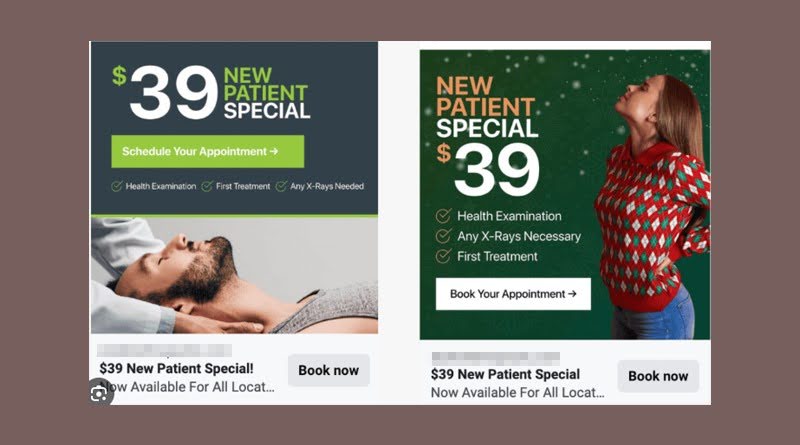Click the checkmark next to Health Examination in green ad
This screenshot has width=800, height=445.
(x=443, y=216)
